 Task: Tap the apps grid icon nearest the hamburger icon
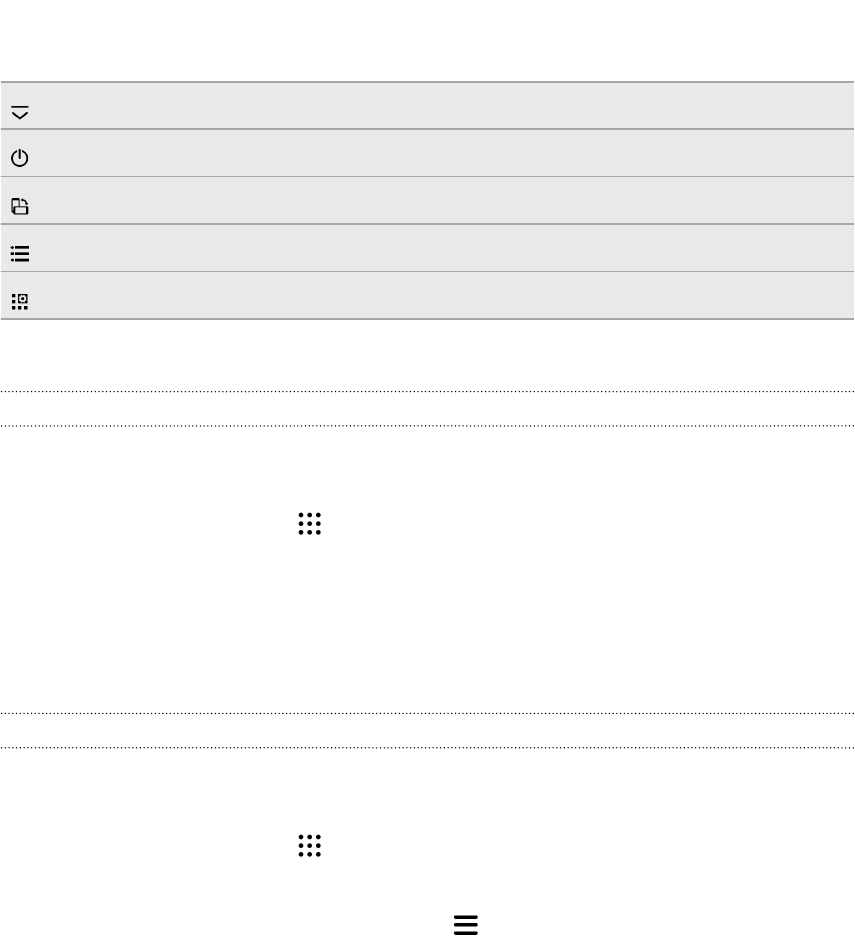[x=310, y=846]
